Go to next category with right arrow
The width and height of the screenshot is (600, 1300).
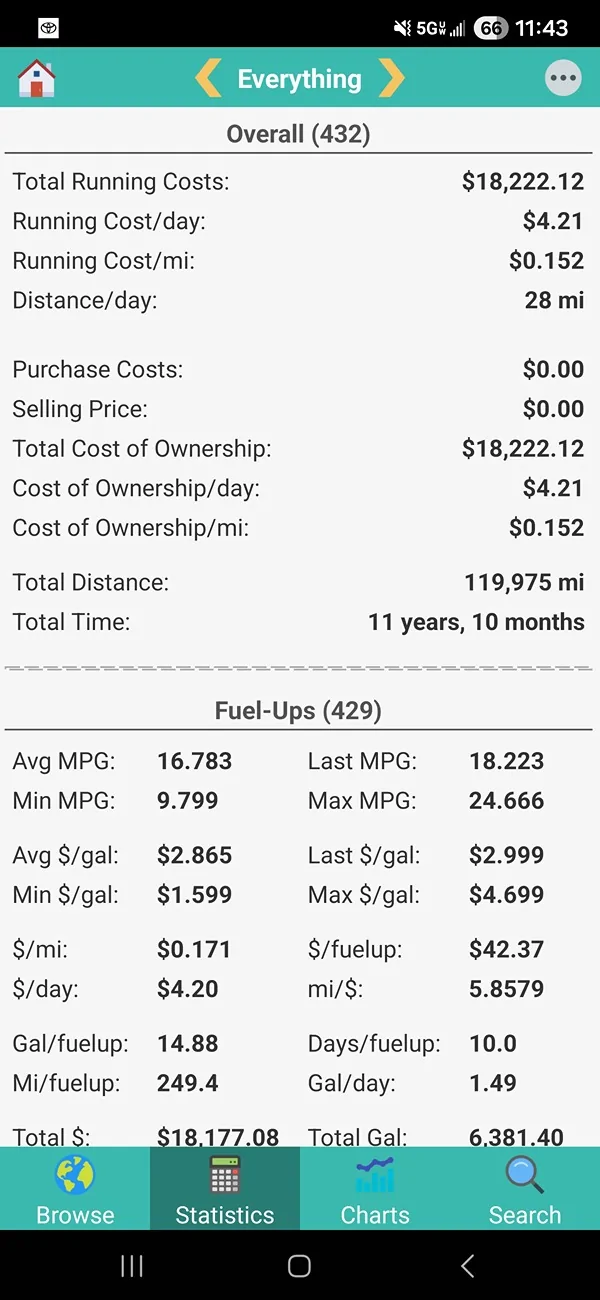point(391,79)
